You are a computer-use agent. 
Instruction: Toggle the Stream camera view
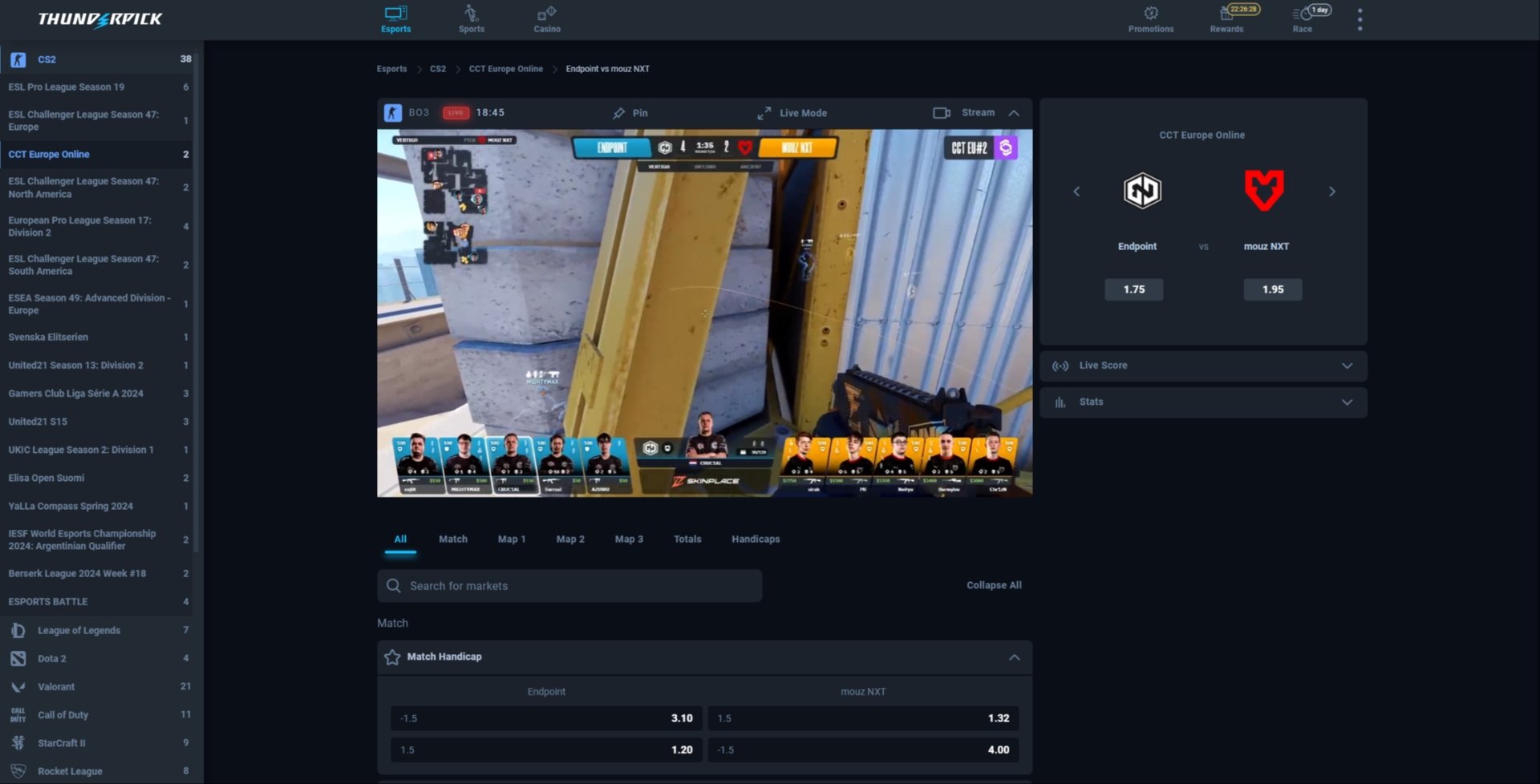[x=963, y=113]
